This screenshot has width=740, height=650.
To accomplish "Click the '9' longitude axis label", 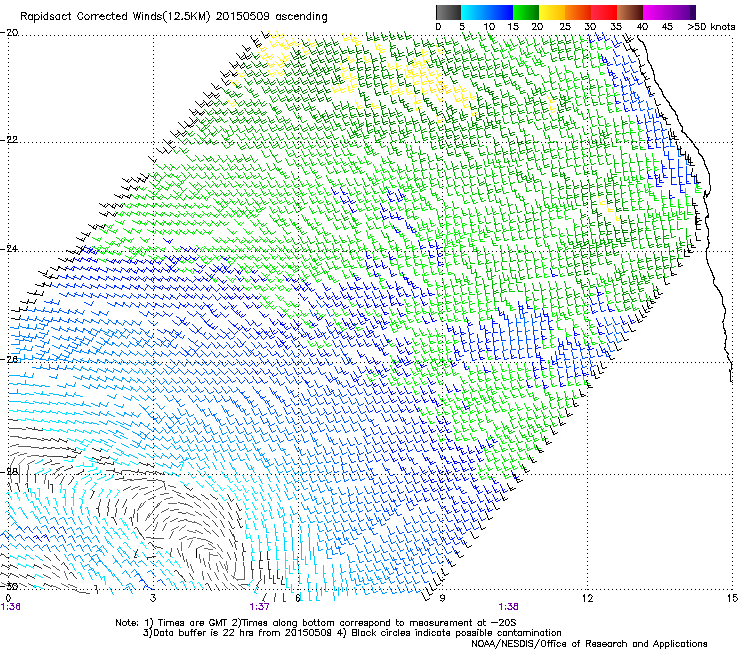I will tap(442, 598).
